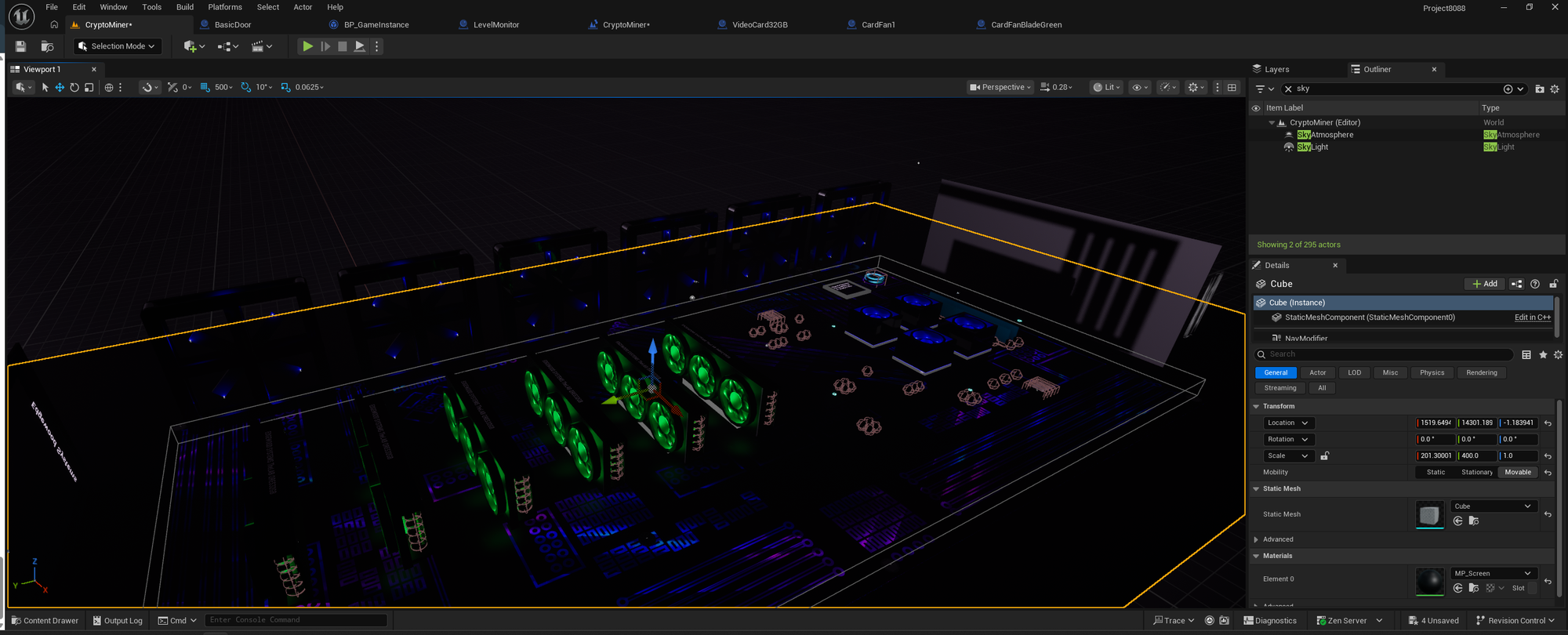Toggle the scale ratio lock
Screen dimensions: 1568x635
point(1325,455)
